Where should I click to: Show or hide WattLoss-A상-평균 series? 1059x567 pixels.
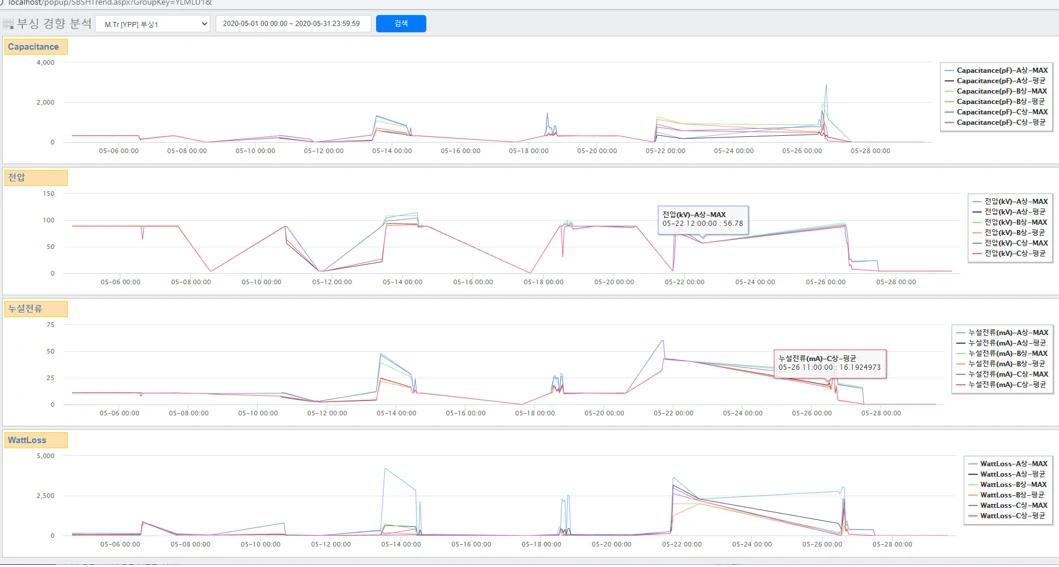point(1008,474)
